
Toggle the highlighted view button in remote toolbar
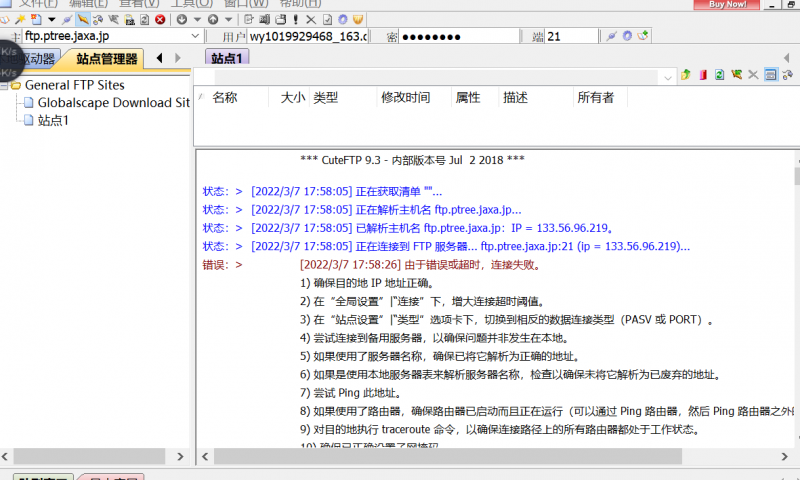770,75
